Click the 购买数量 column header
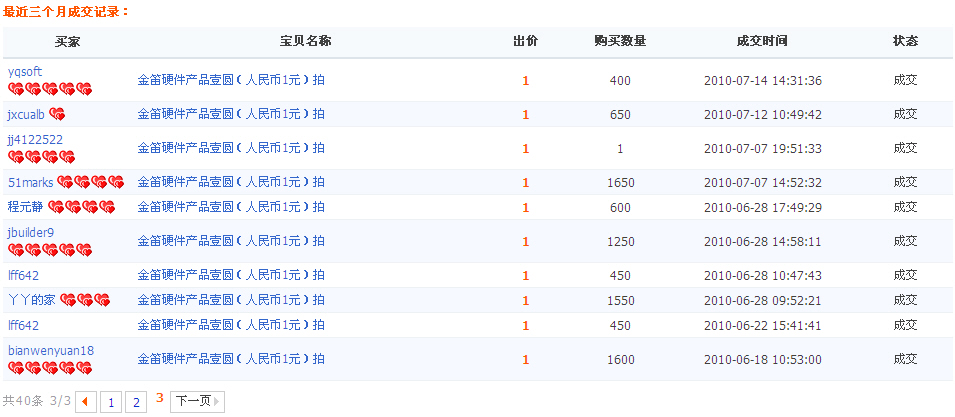The height and width of the screenshot is (417, 955). 620,41
